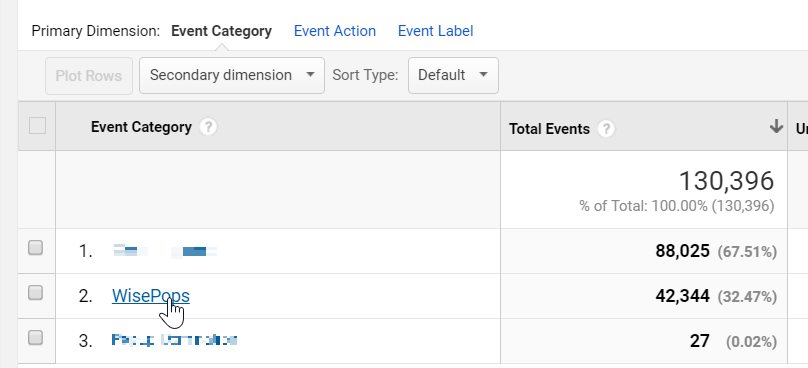Open the WisePops event category link
The height and width of the screenshot is (368, 808).
[150, 296]
